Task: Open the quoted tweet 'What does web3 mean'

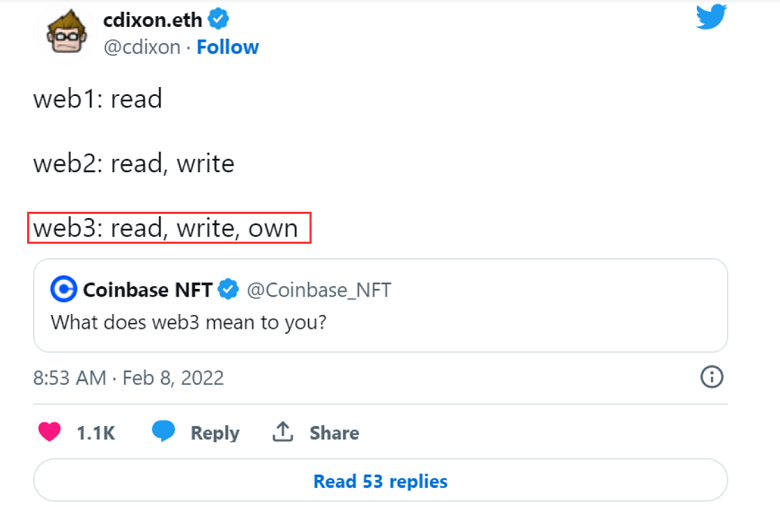Action: (189, 323)
